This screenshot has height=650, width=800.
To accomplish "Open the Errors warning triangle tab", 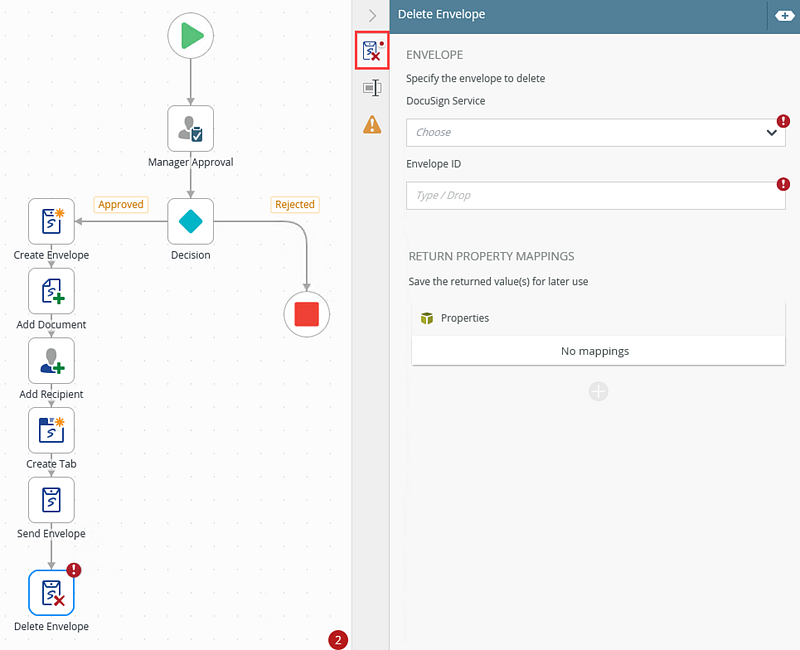I will point(372,124).
